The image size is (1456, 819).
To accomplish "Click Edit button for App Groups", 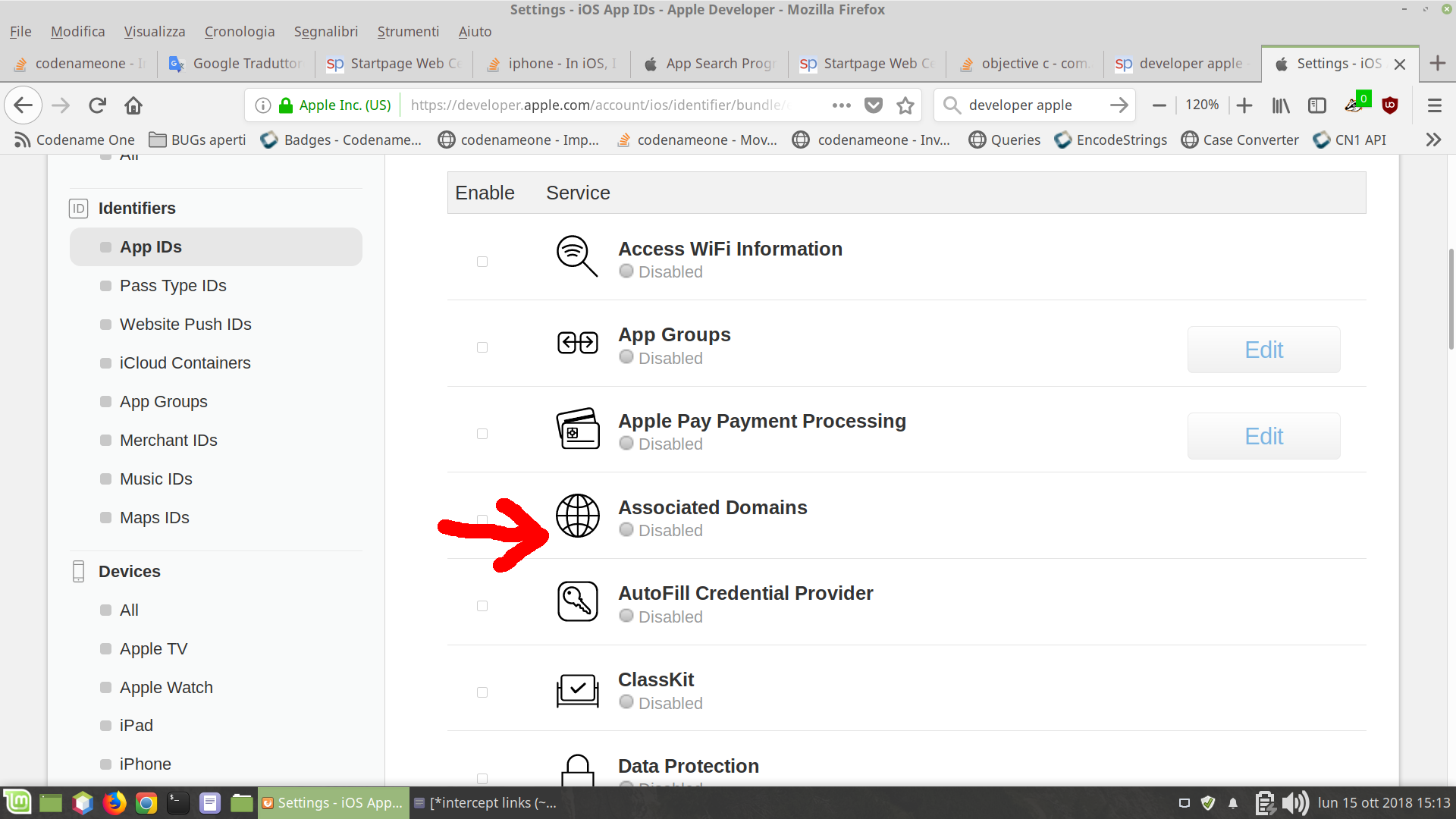I will coord(1263,350).
